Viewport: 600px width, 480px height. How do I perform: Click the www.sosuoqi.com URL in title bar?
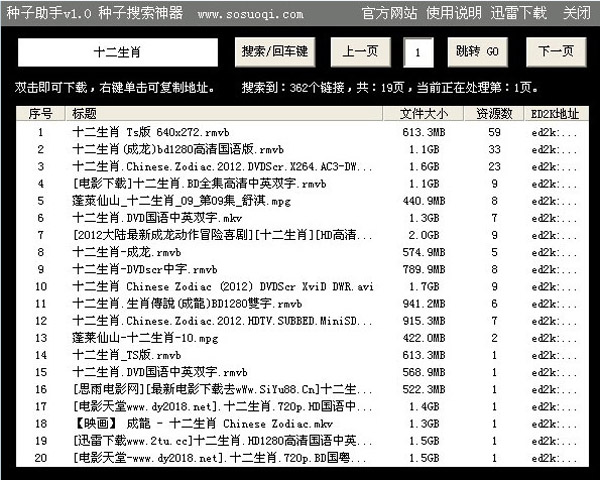coord(251,15)
